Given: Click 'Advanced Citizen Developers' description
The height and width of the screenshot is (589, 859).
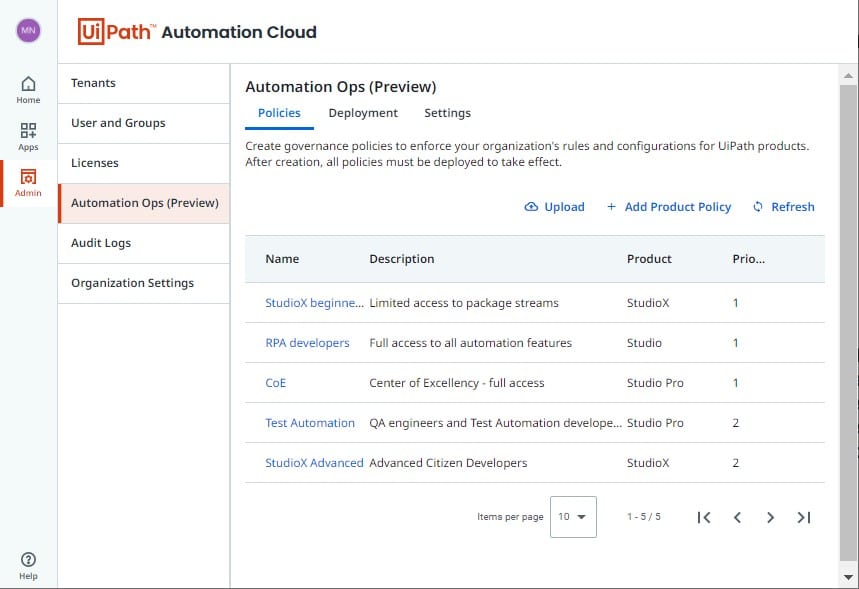Looking at the screenshot, I should tap(448, 463).
